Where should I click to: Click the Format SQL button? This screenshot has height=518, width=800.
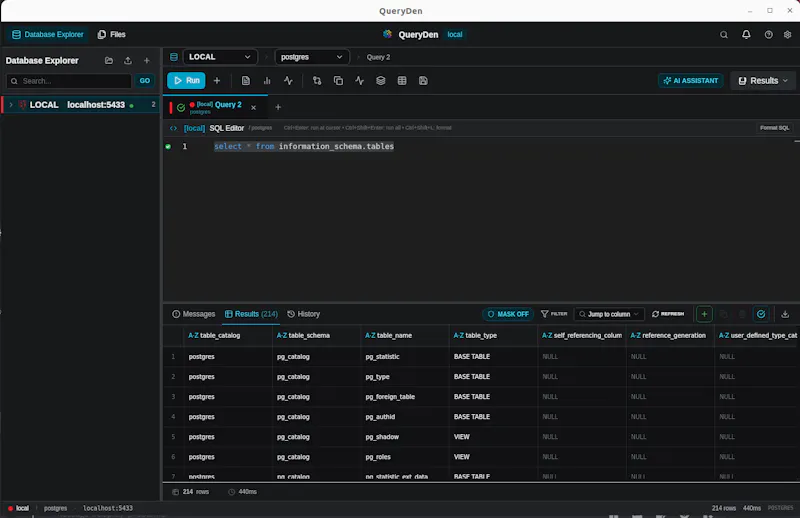(774, 128)
